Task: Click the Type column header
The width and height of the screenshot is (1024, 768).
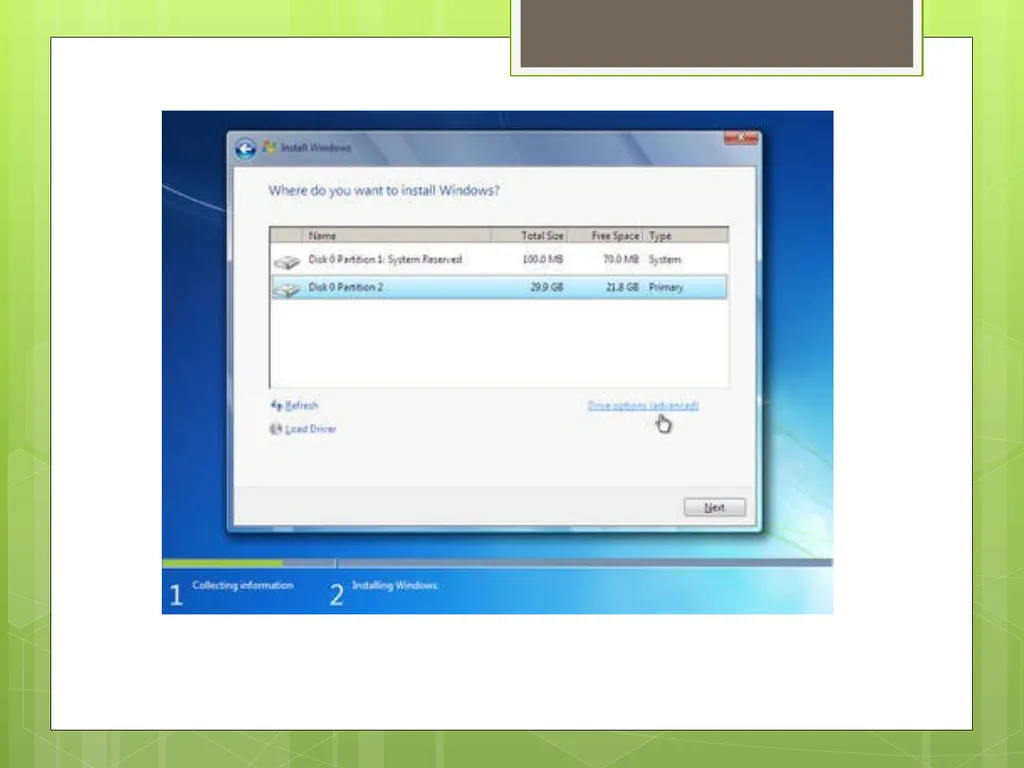Action: 686,235
